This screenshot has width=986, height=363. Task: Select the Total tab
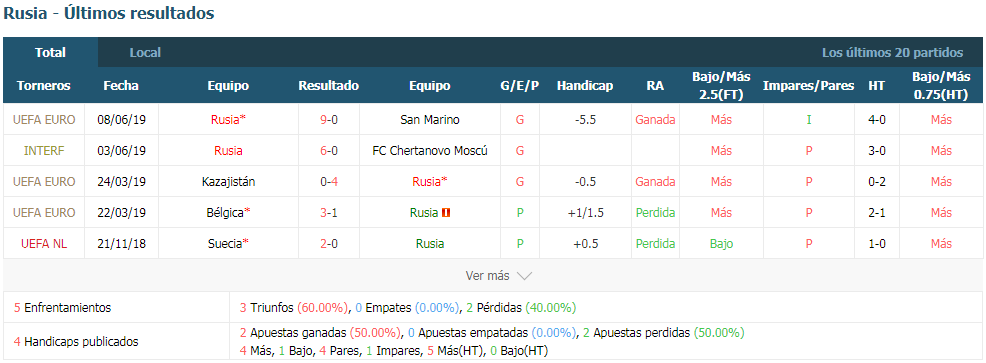tap(50, 53)
